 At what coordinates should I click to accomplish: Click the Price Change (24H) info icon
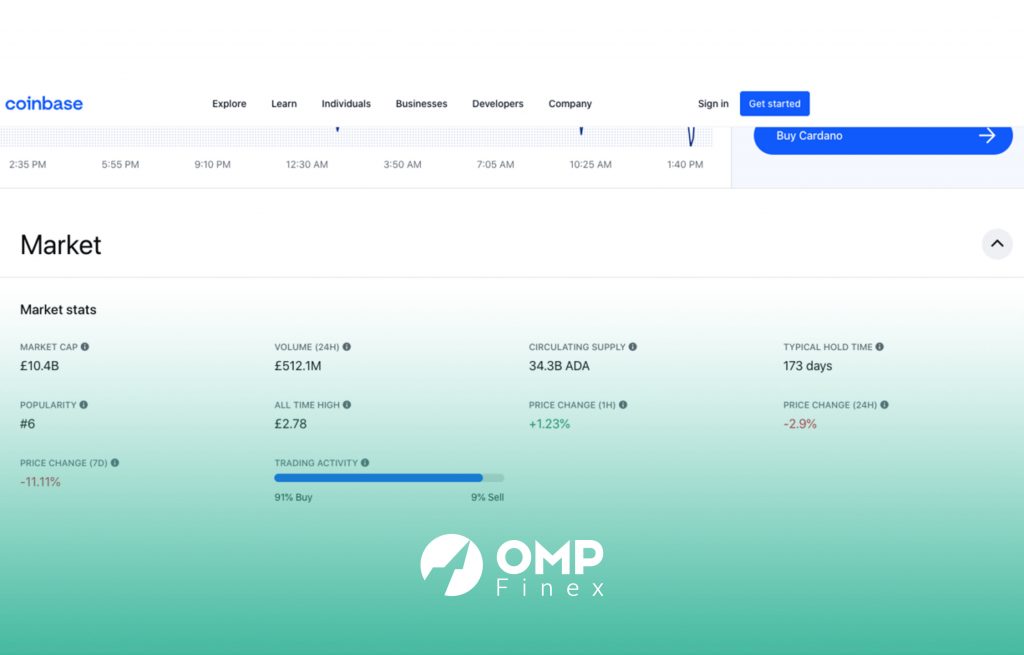884,405
